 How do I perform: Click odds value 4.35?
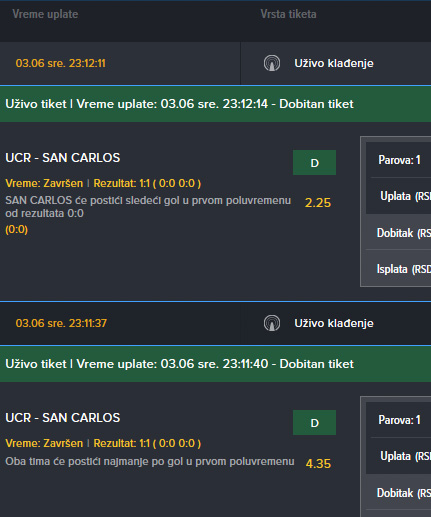(318, 464)
